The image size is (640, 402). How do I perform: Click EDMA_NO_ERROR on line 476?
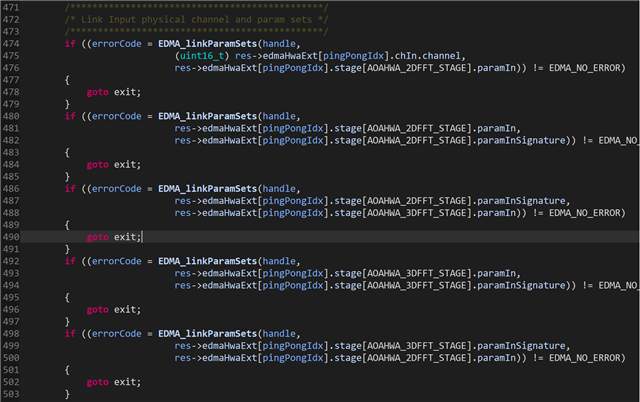pos(584,68)
